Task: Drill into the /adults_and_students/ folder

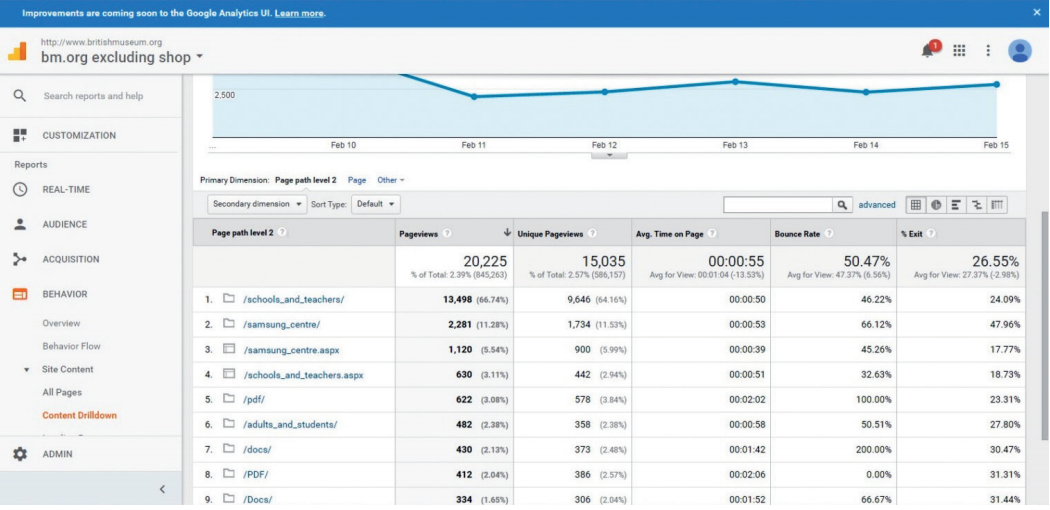Action: [x=290, y=424]
